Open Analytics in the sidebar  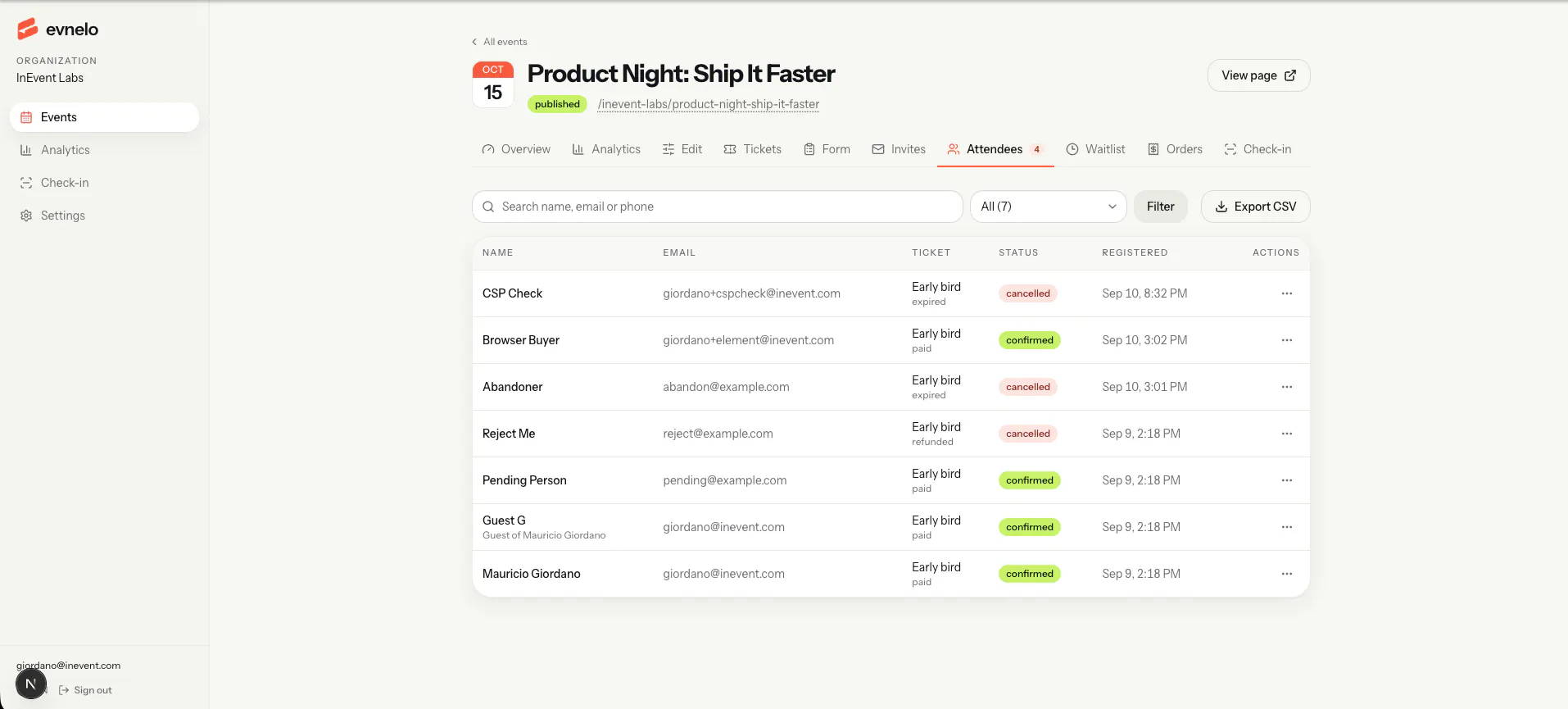(104, 150)
